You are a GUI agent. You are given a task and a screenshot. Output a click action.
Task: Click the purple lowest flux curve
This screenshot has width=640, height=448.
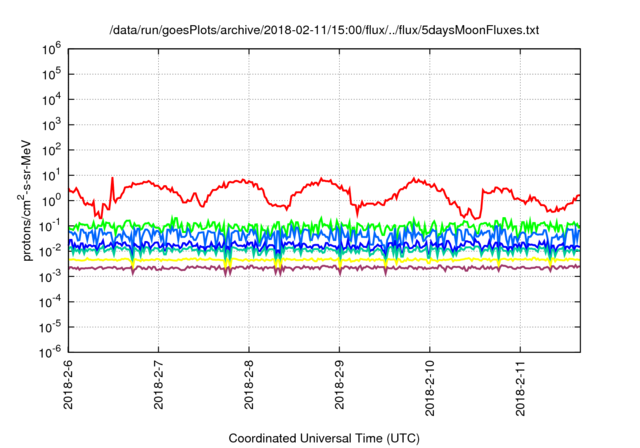click(324, 268)
